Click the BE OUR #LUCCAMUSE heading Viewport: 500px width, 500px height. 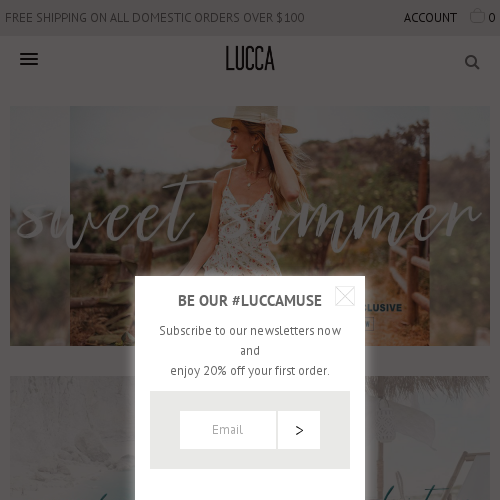click(250, 301)
